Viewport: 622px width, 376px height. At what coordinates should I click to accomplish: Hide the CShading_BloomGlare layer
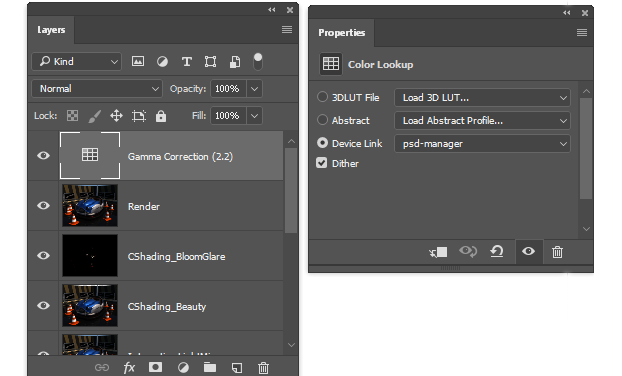[43, 255]
